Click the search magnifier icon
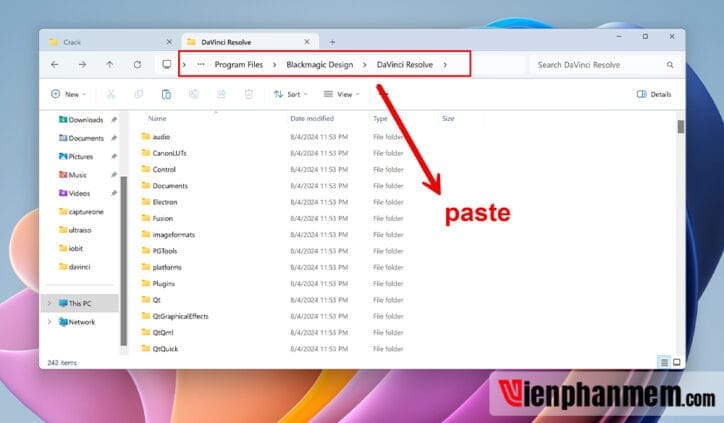724x423 pixels. point(670,65)
